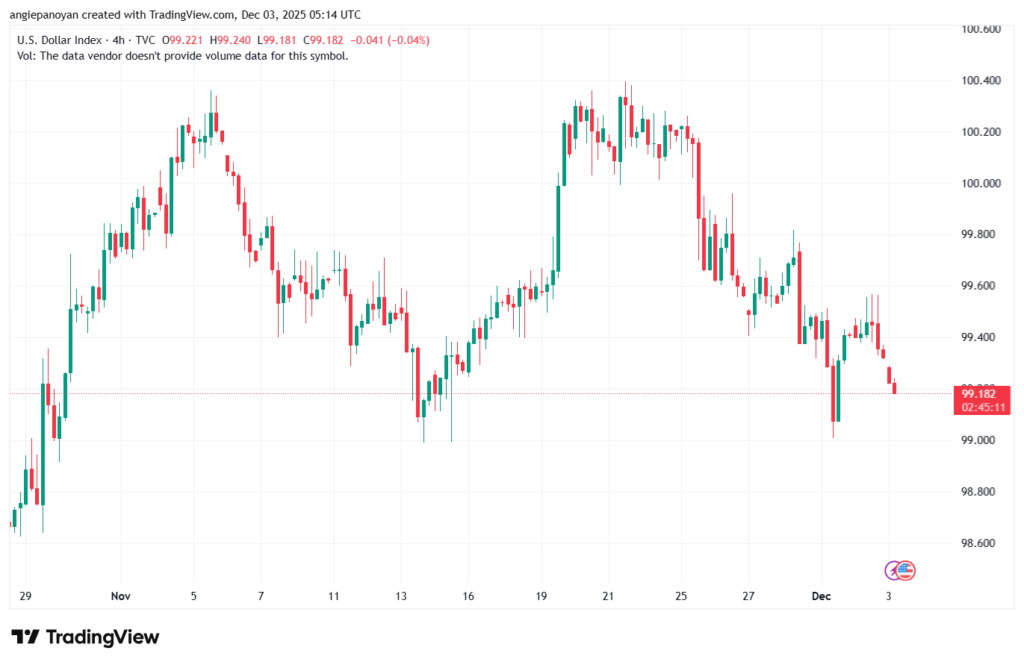This screenshot has width=1024, height=665.
Task: Click the purple event bubble on the timeline
Action: point(891,570)
